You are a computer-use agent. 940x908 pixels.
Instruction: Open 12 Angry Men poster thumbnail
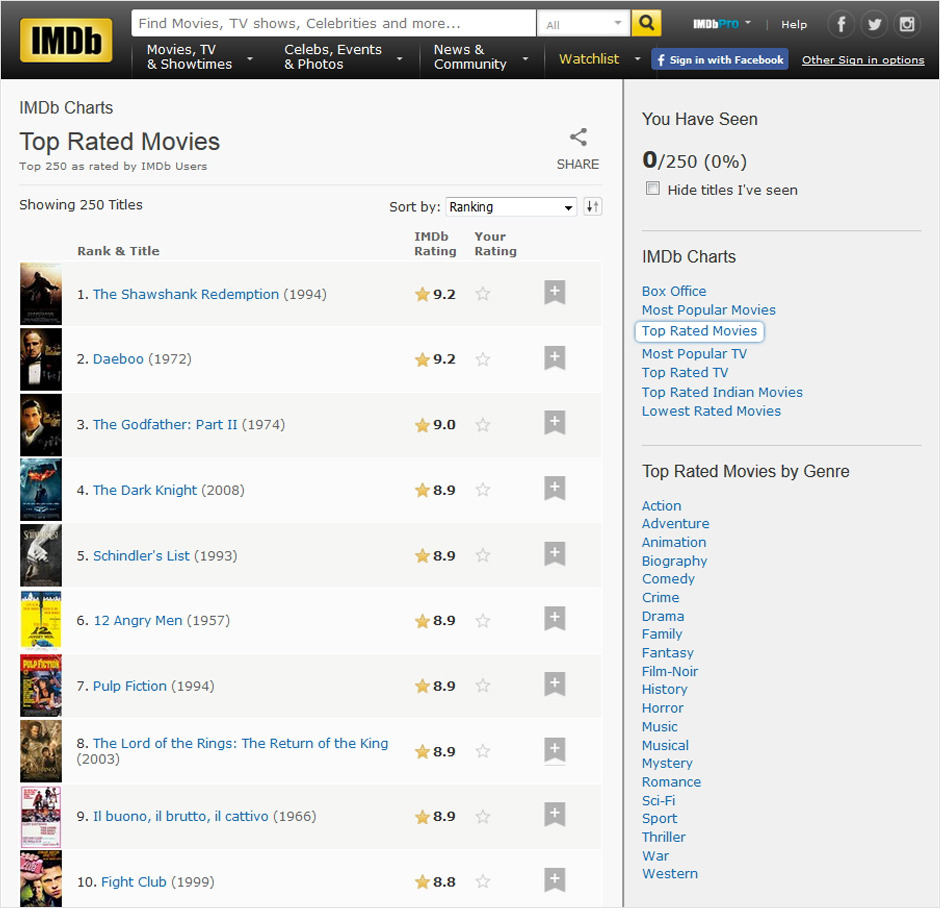[41, 620]
